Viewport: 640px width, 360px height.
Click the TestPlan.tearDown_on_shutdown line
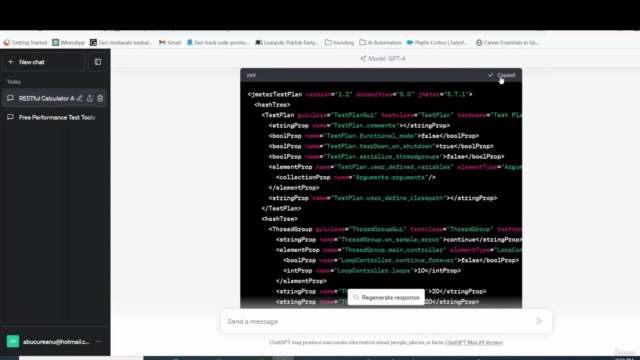(x=381, y=146)
